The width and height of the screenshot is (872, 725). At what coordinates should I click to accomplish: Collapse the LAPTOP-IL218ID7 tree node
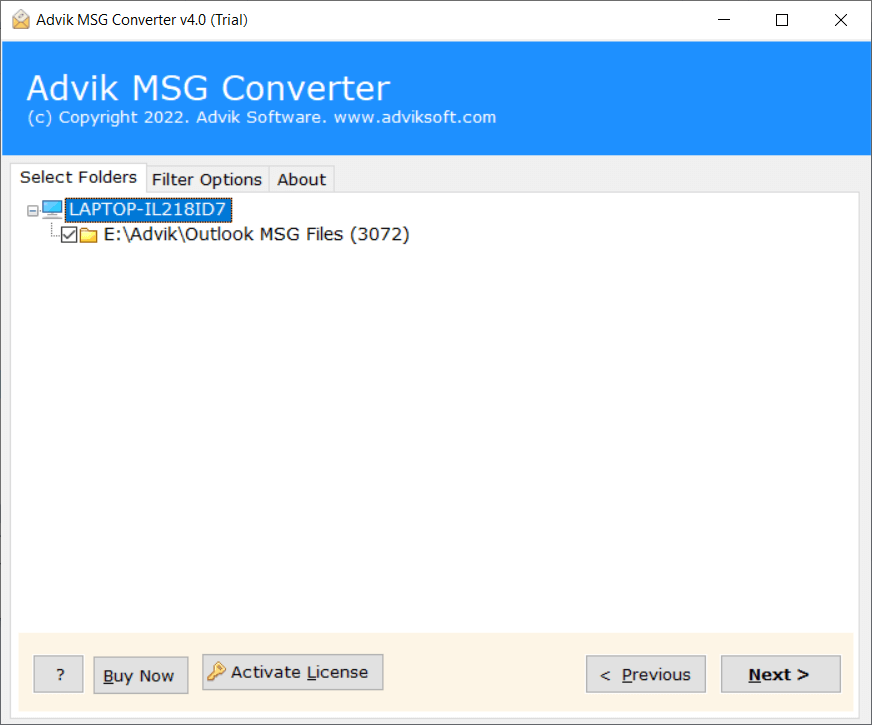point(33,211)
